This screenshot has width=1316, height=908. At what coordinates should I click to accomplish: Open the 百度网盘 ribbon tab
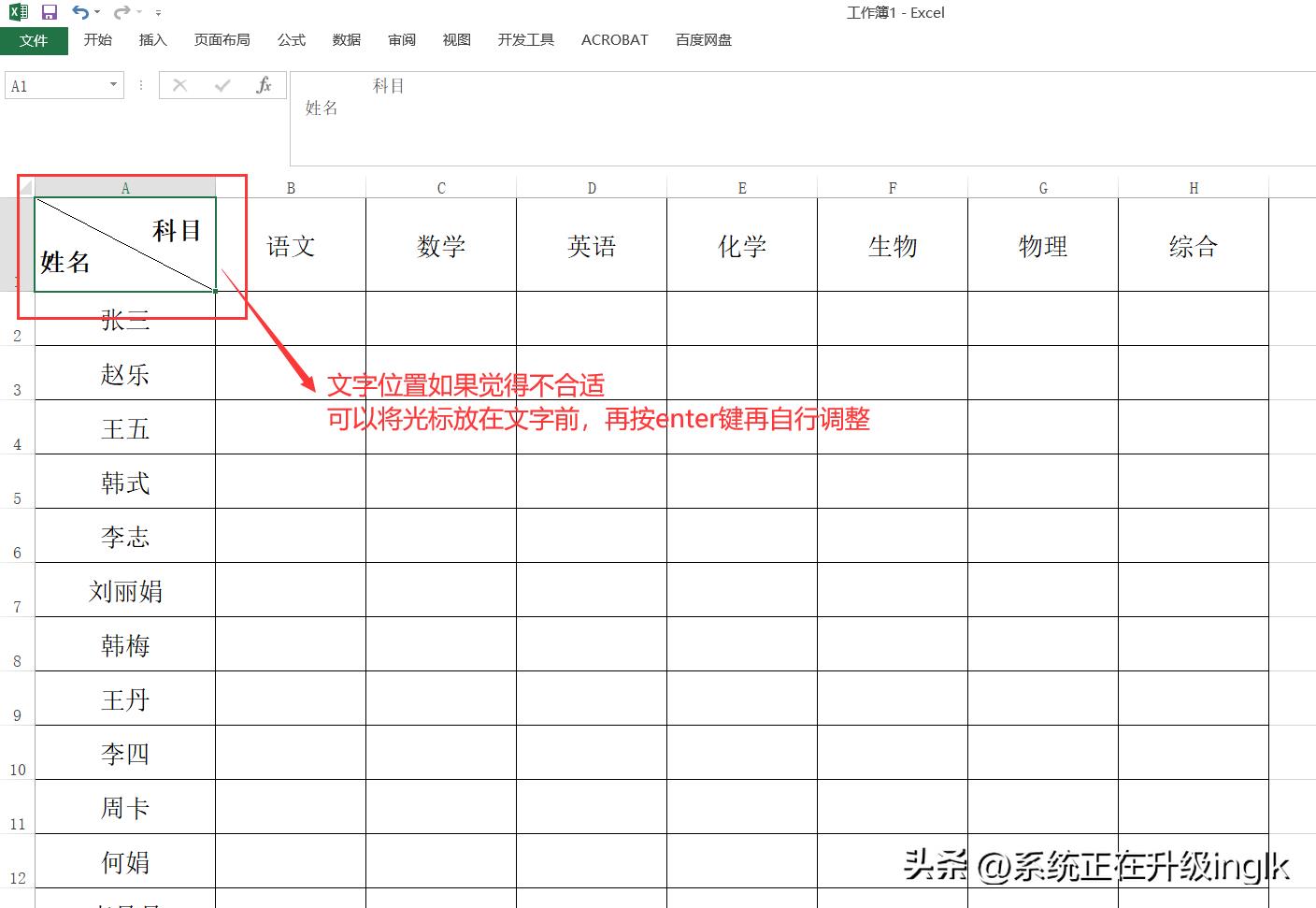pyautogui.click(x=704, y=40)
